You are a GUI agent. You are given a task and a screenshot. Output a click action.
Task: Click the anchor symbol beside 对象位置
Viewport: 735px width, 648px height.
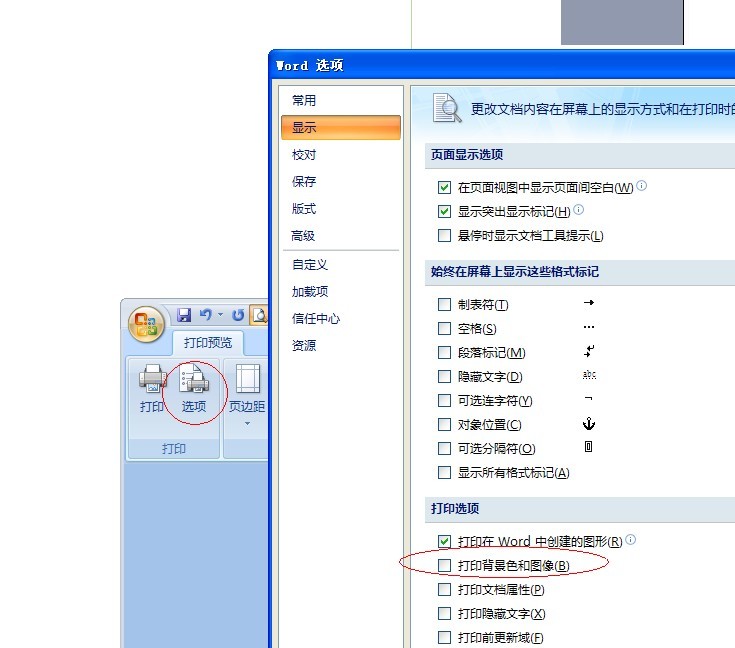[589, 423]
